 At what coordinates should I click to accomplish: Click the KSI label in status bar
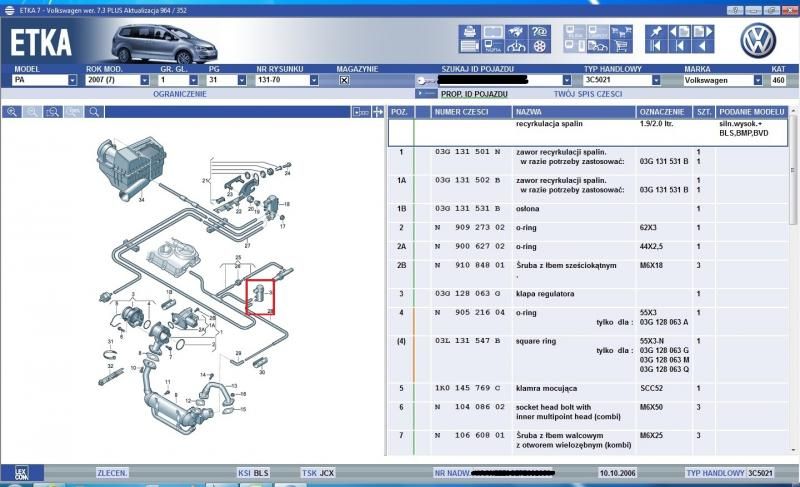pyautogui.click(x=244, y=473)
